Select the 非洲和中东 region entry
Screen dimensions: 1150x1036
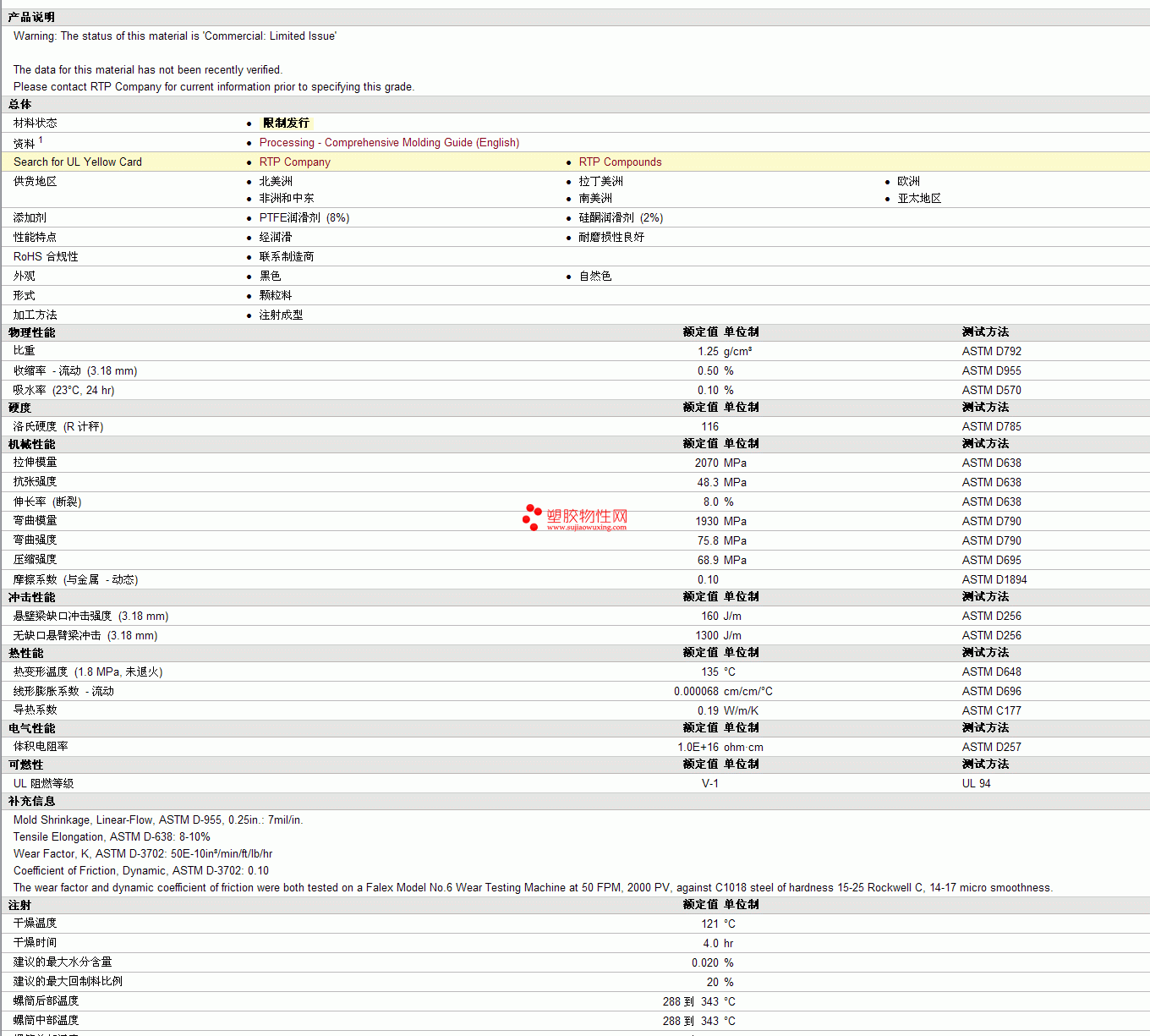click(x=287, y=199)
